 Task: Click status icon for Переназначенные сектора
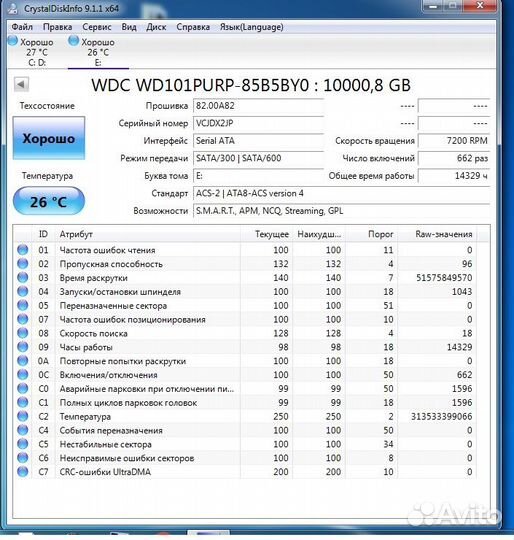coord(23,305)
